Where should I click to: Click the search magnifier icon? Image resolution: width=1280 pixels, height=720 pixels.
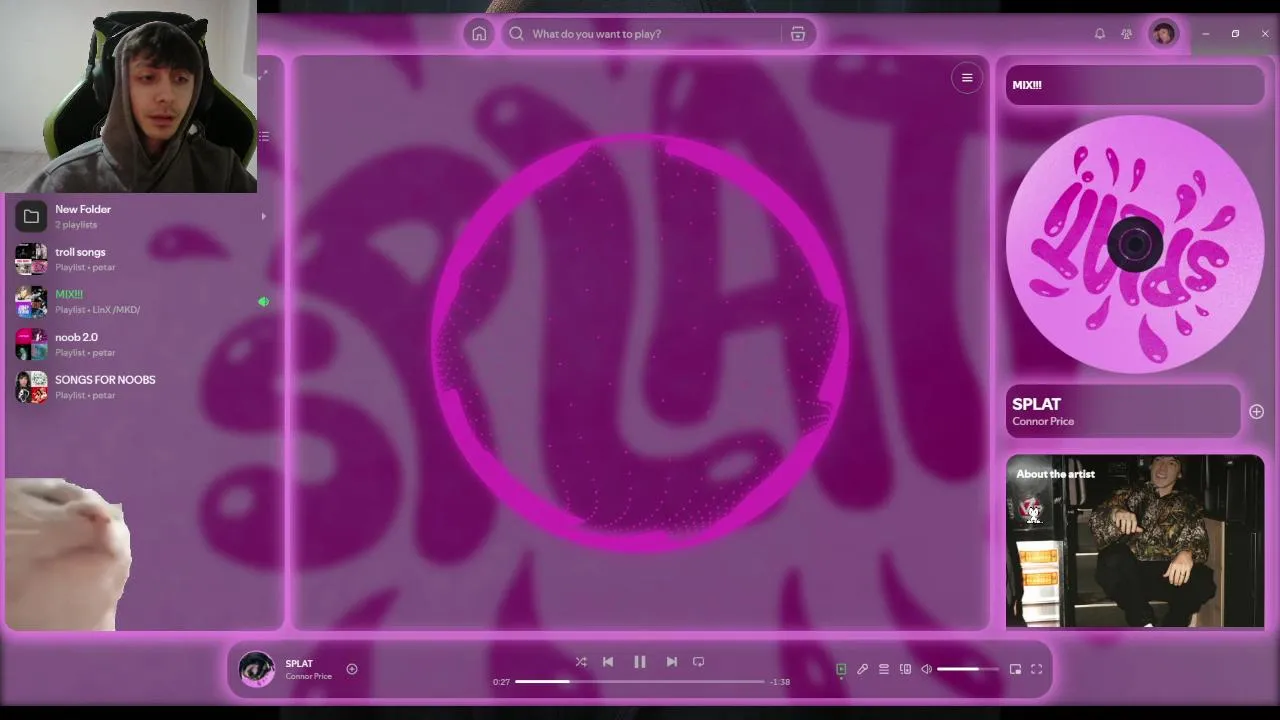(516, 34)
